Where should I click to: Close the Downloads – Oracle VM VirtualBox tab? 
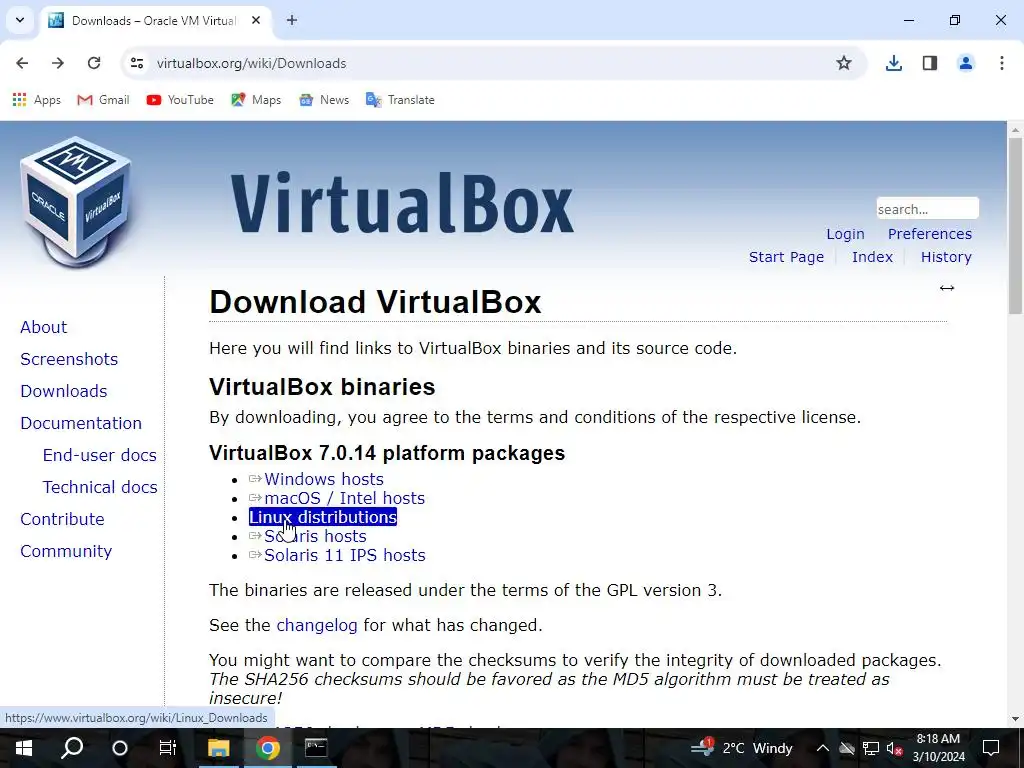(x=256, y=20)
